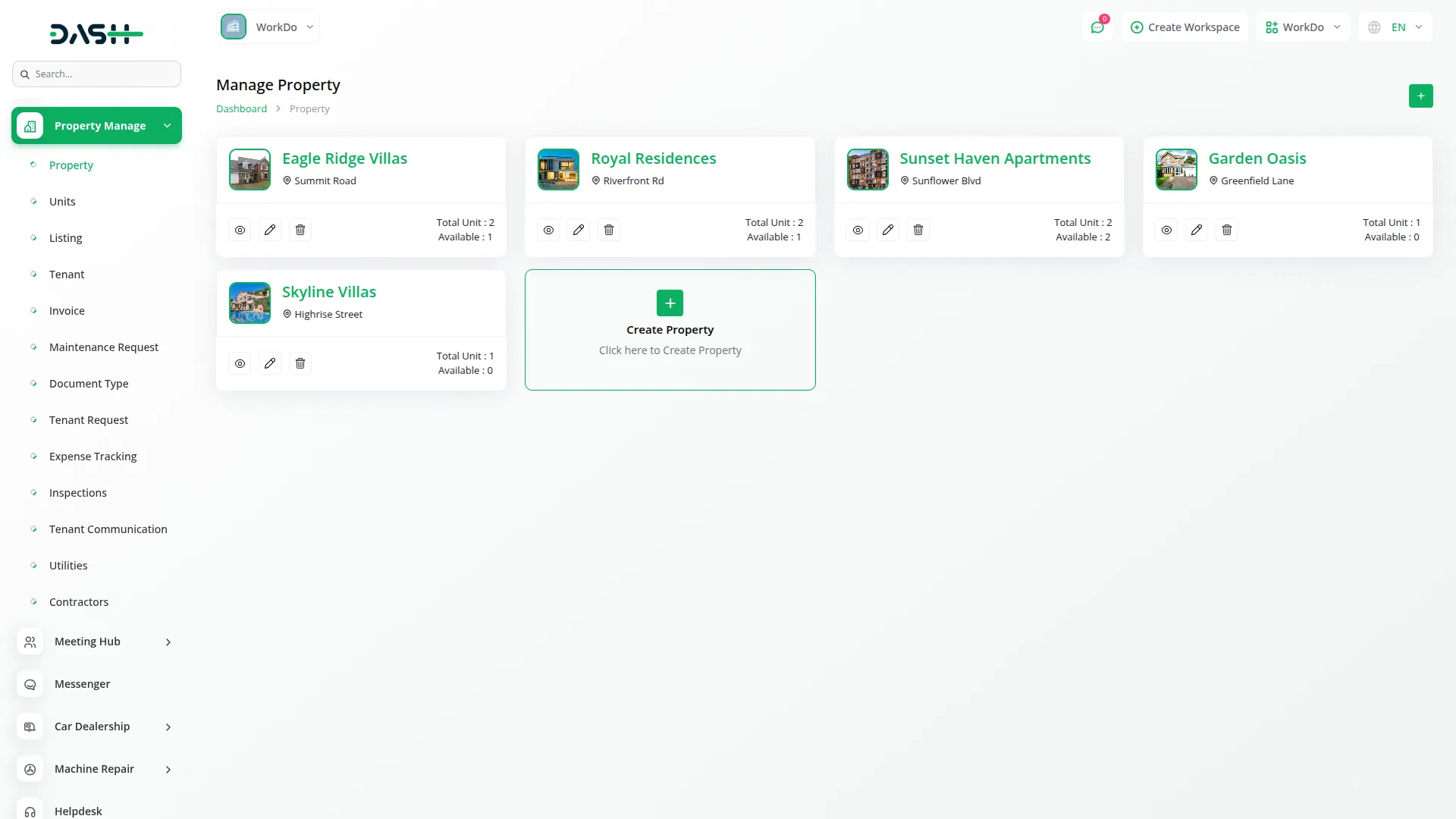Click the edit pencil on Skyline Villas

pos(270,363)
